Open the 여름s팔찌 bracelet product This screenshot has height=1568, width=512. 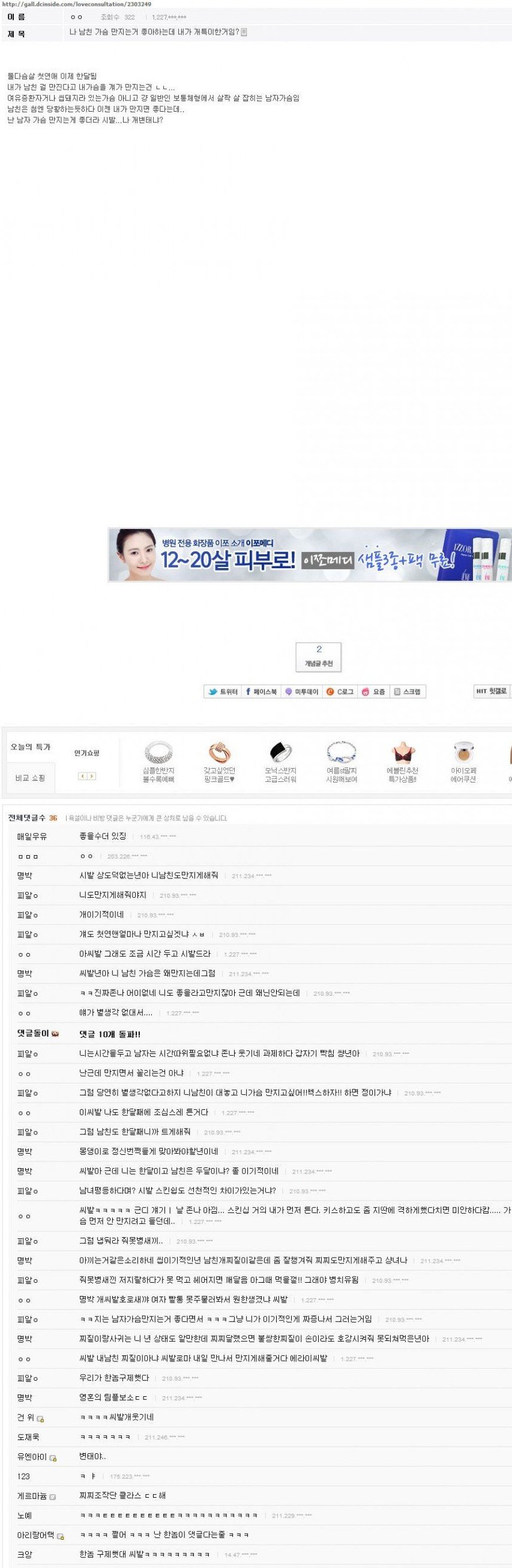[341, 752]
